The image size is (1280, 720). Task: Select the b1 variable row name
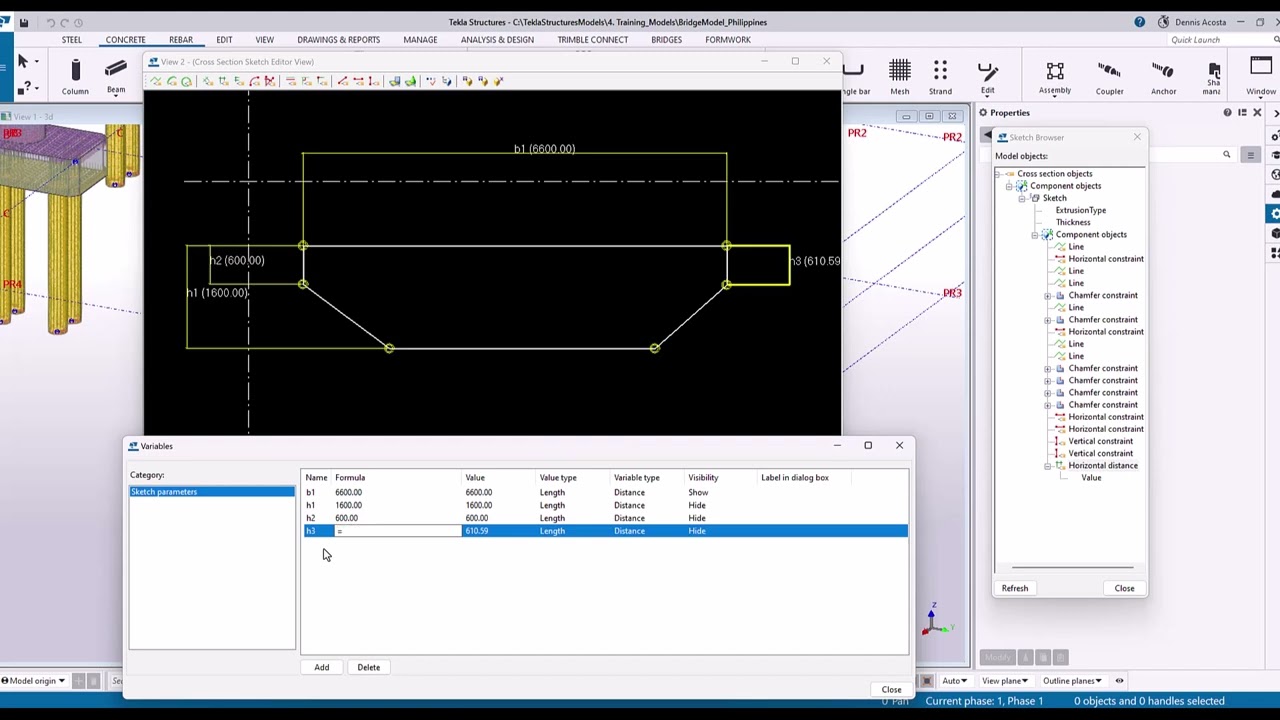click(311, 492)
